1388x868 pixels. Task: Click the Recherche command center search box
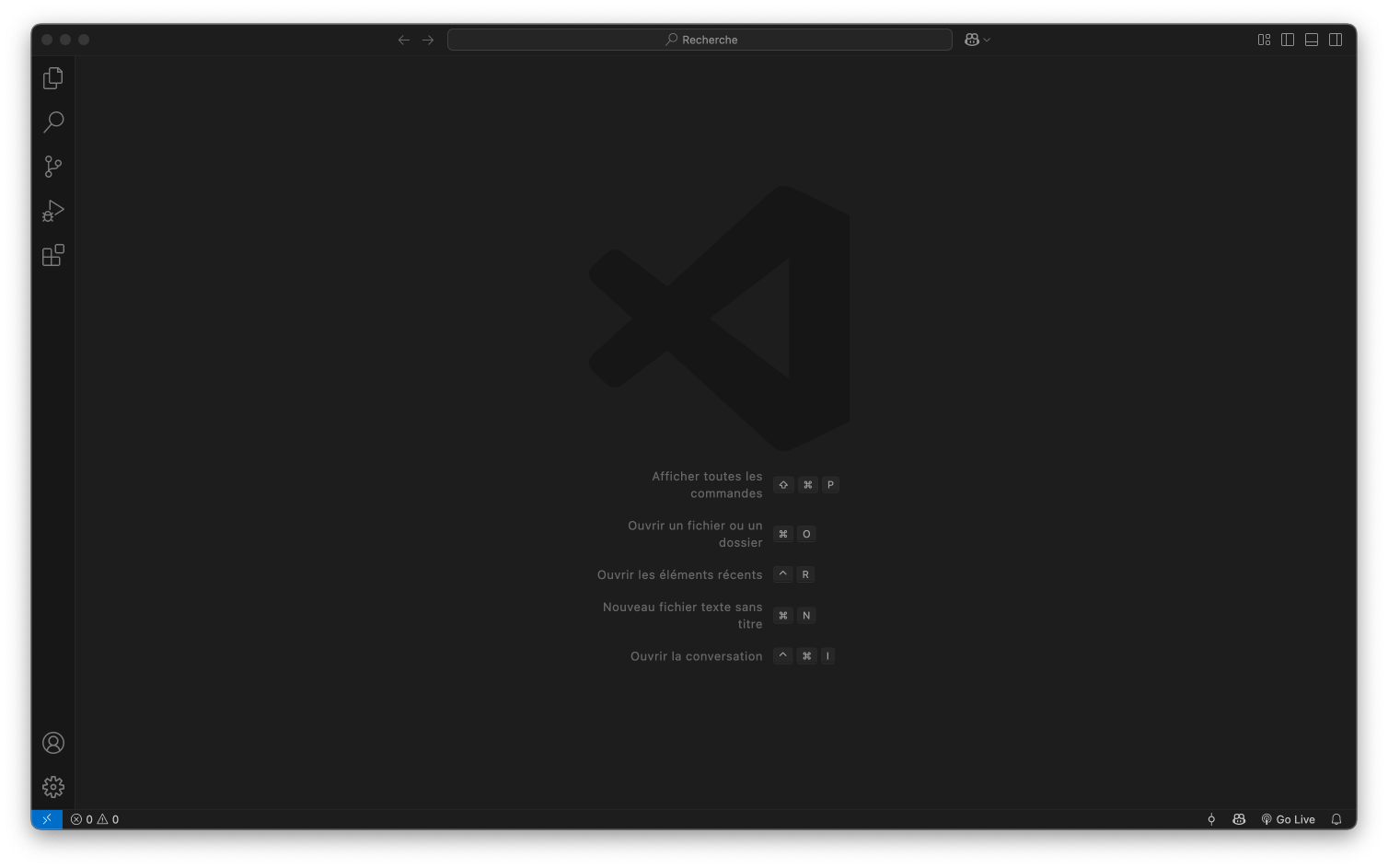pyautogui.click(x=700, y=40)
